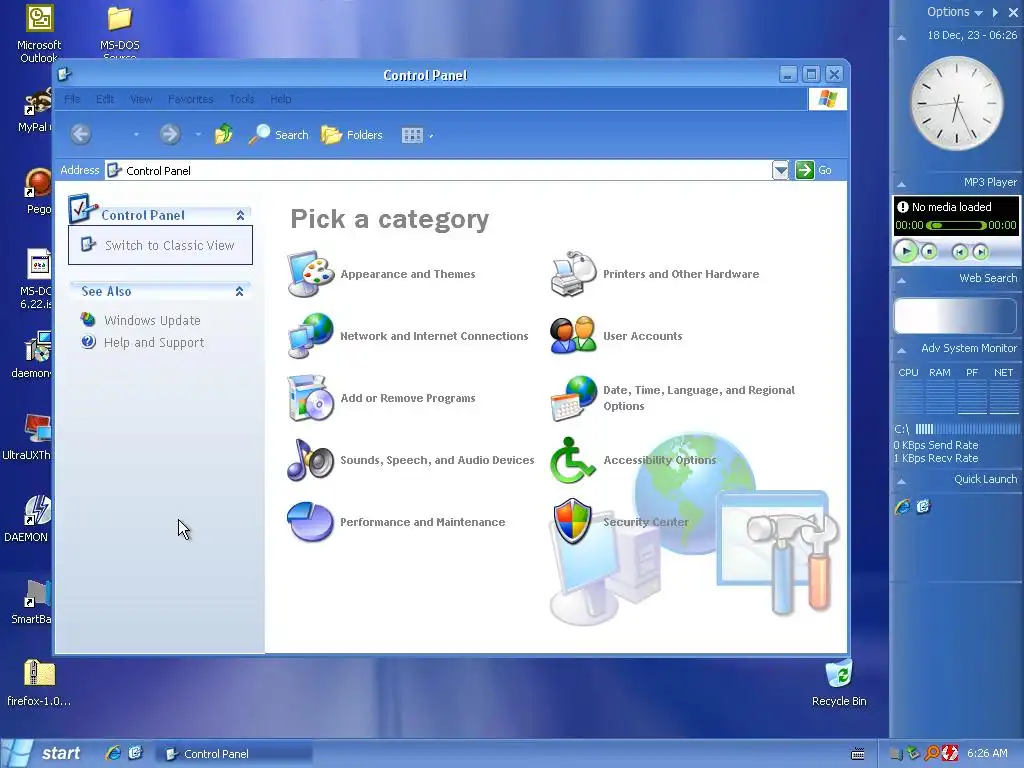Open the sidebar Options dropdown
Screen dimensions: 1024x768
(x=955, y=12)
